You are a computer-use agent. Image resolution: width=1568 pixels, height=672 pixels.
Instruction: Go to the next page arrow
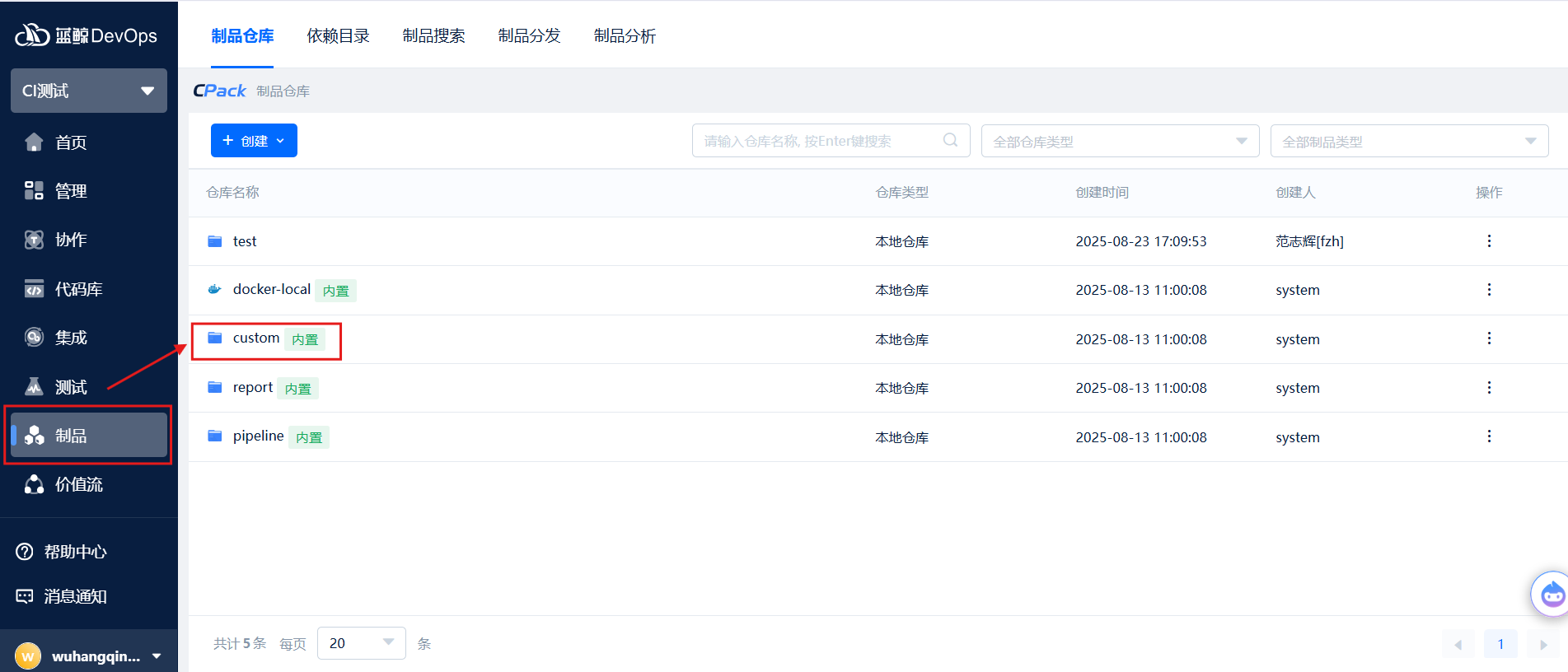1543,644
